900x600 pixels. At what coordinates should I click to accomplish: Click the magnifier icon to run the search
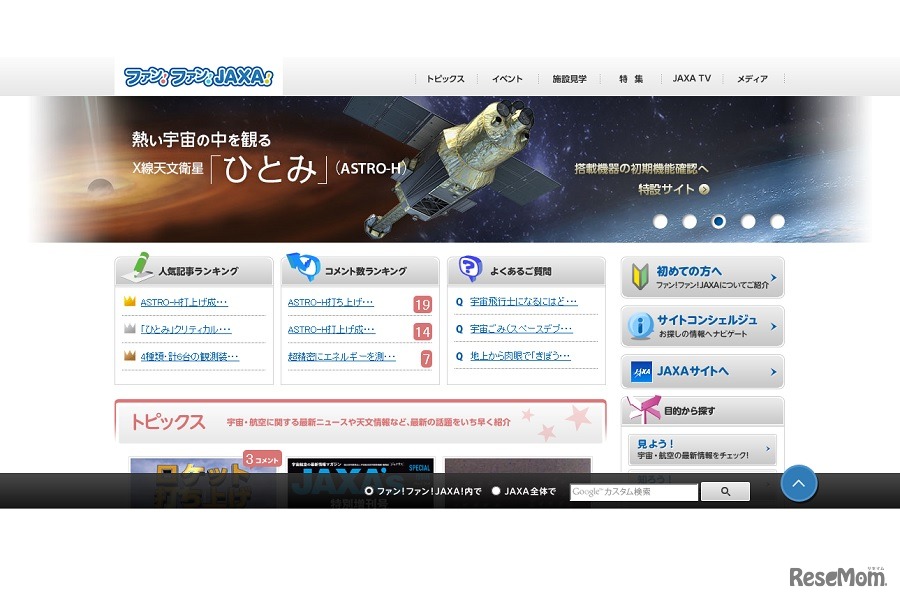pos(724,491)
